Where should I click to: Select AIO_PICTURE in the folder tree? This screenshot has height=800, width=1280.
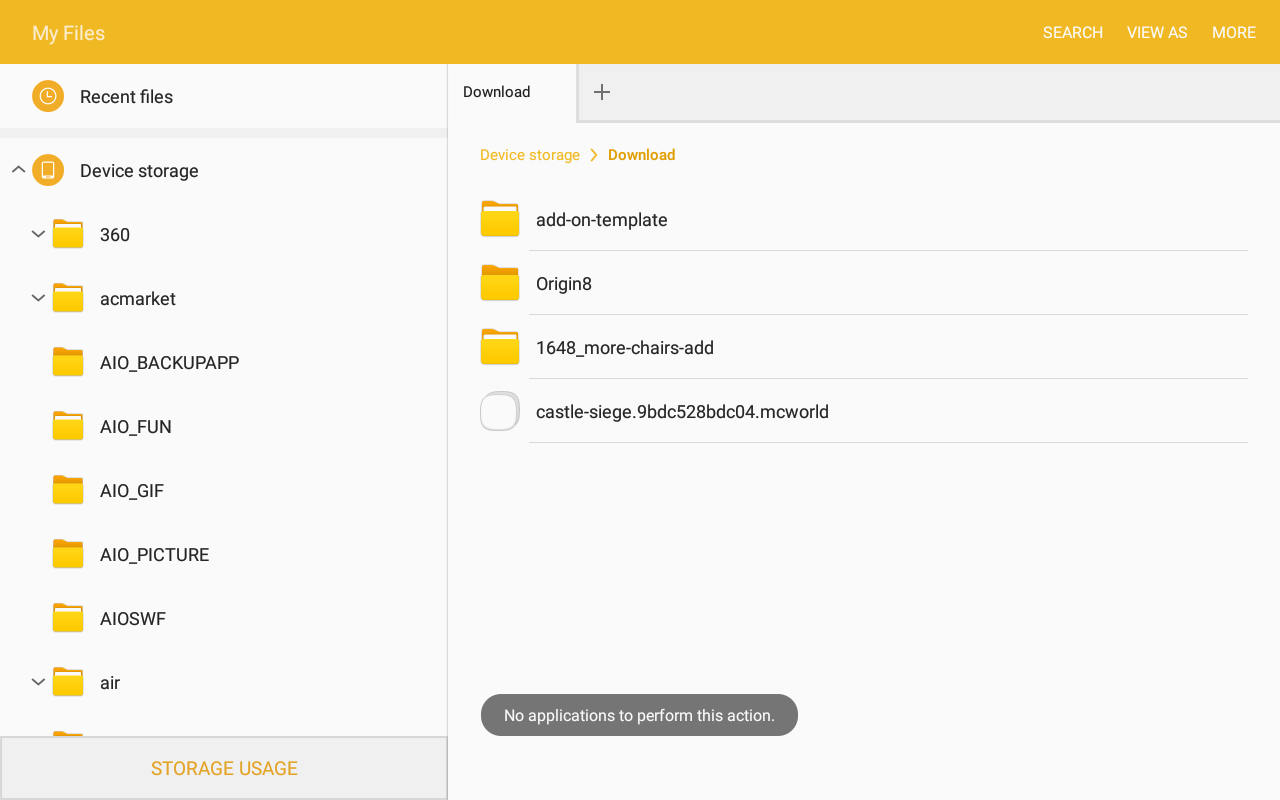154,554
